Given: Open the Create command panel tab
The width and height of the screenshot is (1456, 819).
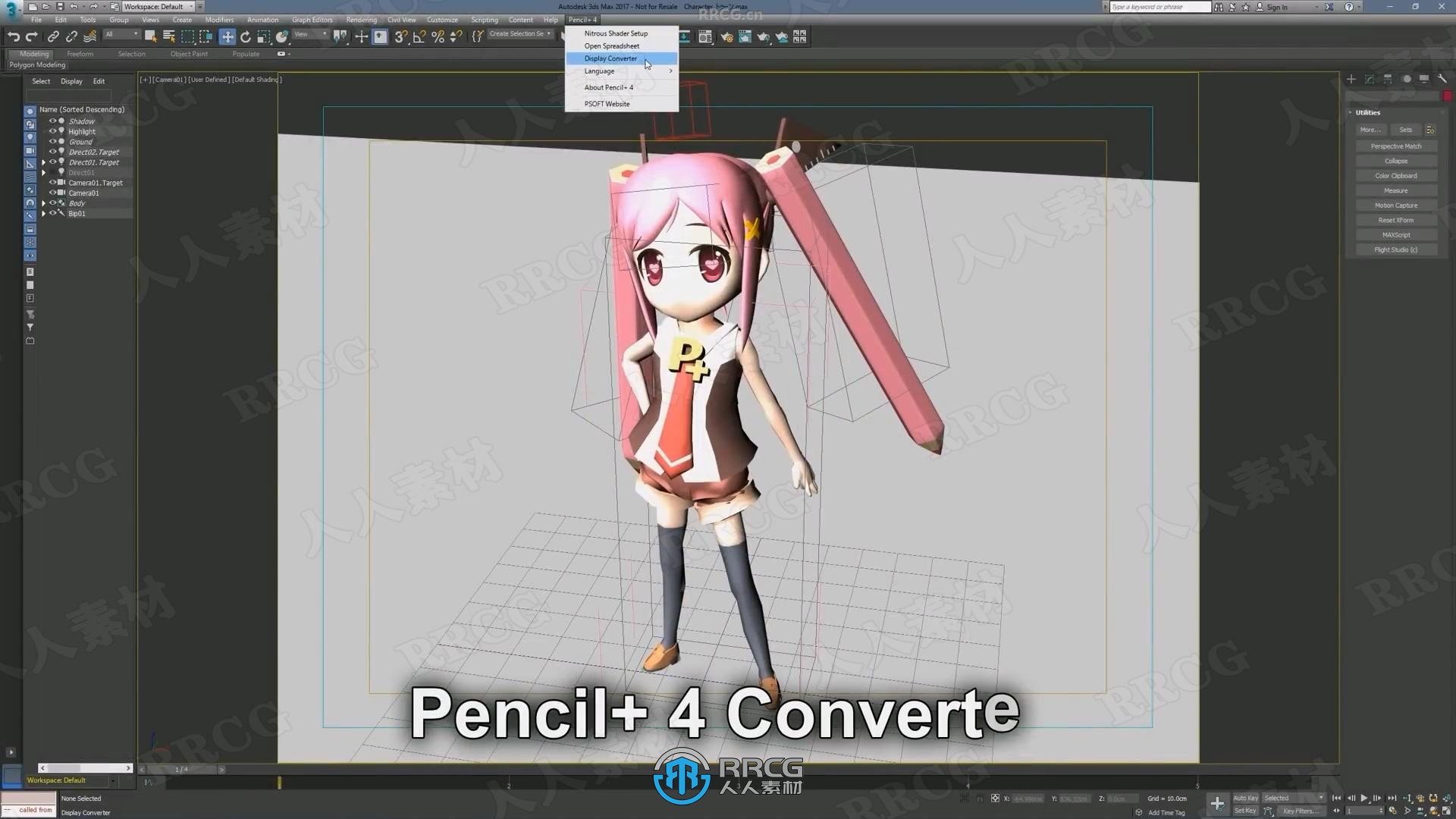Looking at the screenshot, I should click(1351, 79).
